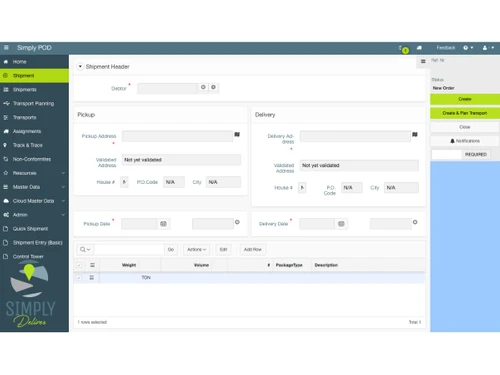Viewport: 500px width, 375px height.
Task: Click the Pickup Address input field
Action: 177,136
